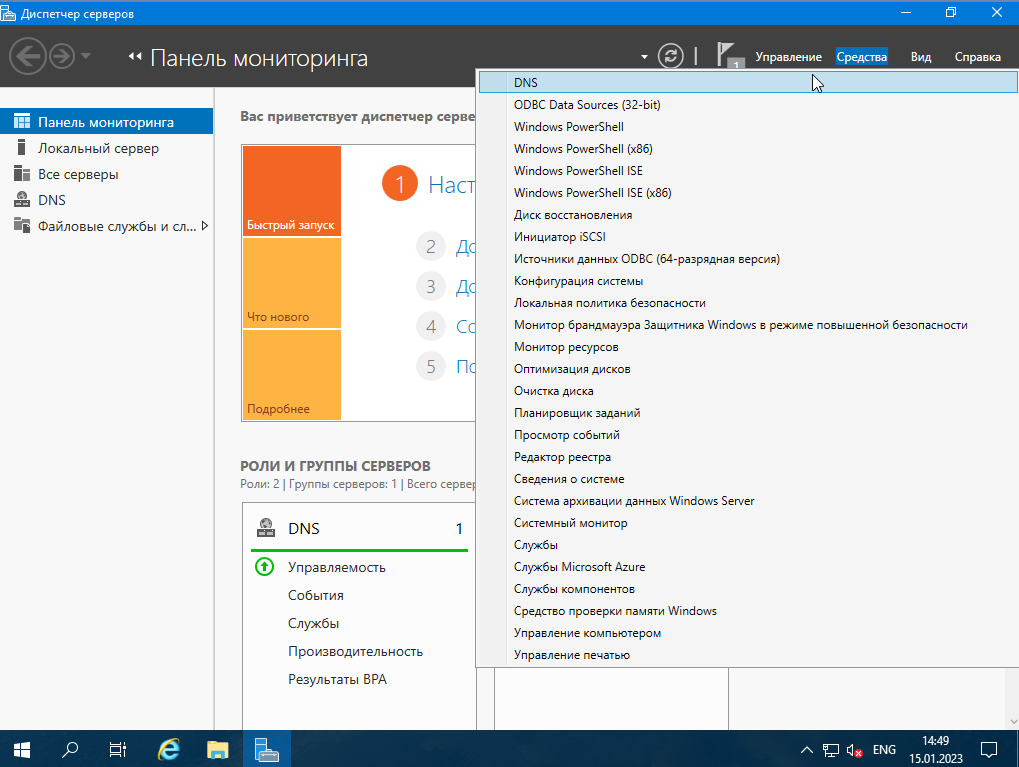Open Управляемость in the DNS tile
This screenshot has width=1019, height=767.
click(337, 567)
